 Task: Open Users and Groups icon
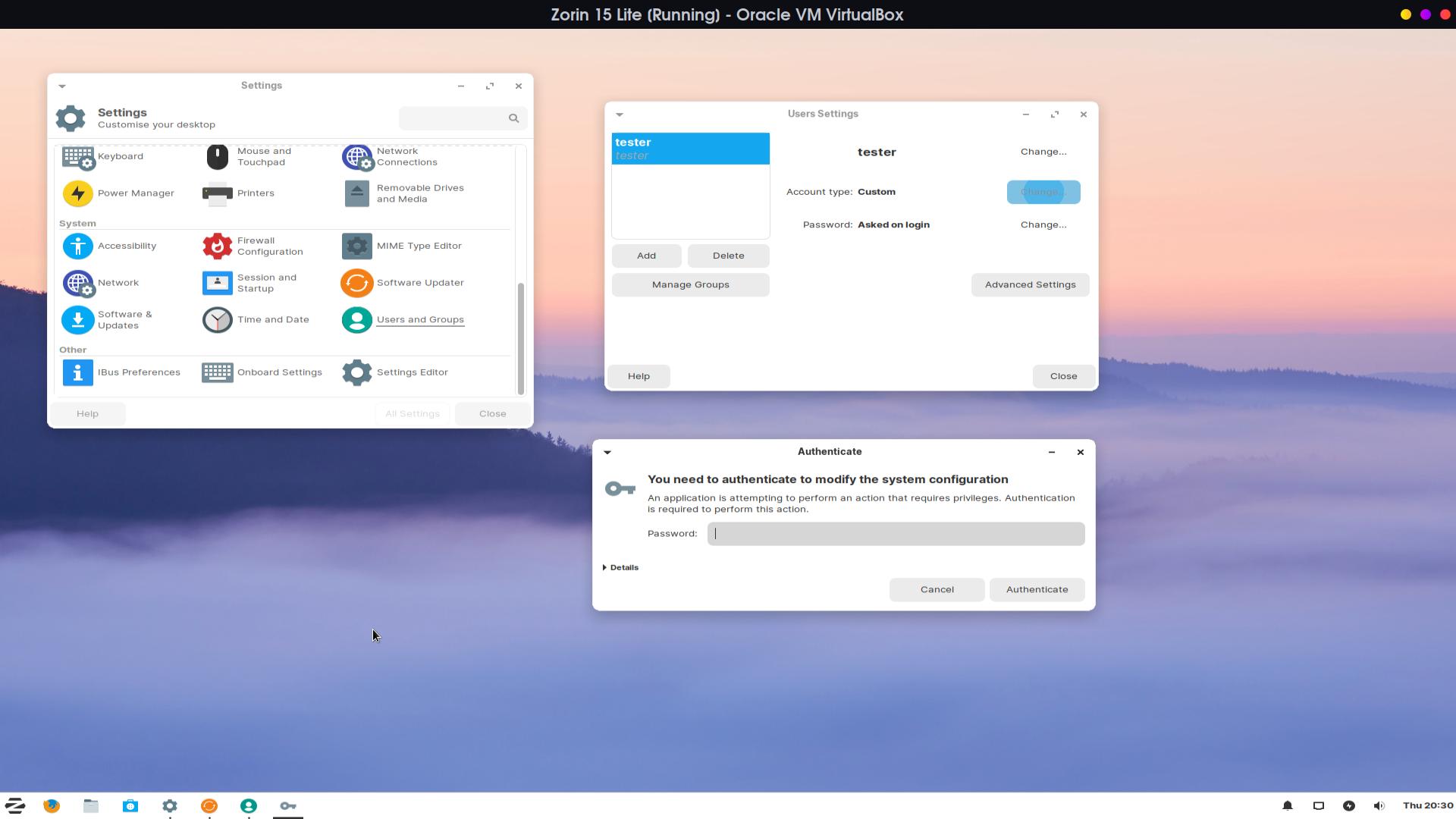pyautogui.click(x=356, y=320)
